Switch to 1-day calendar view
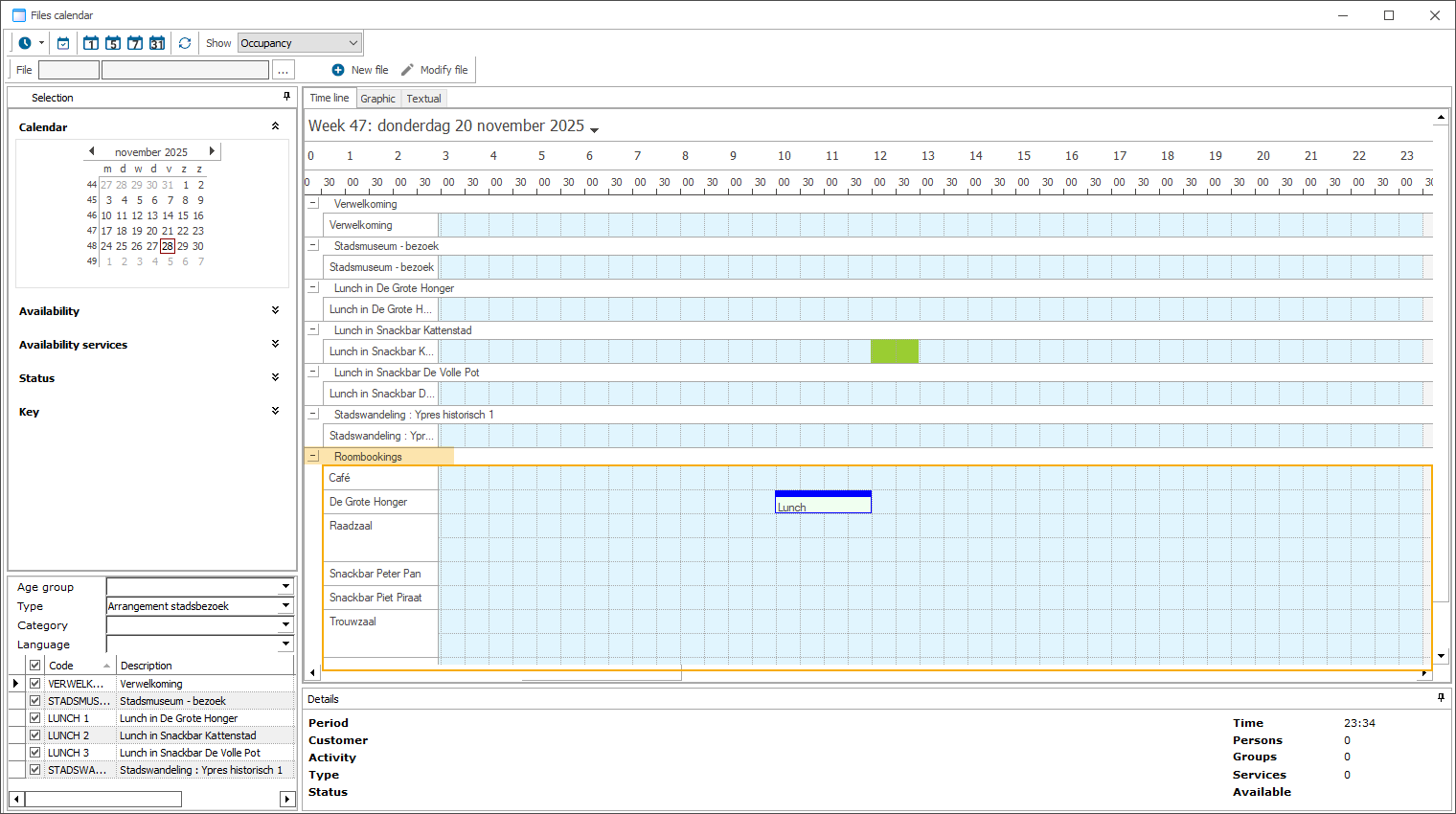This screenshot has height=814, width=1456. (x=91, y=43)
